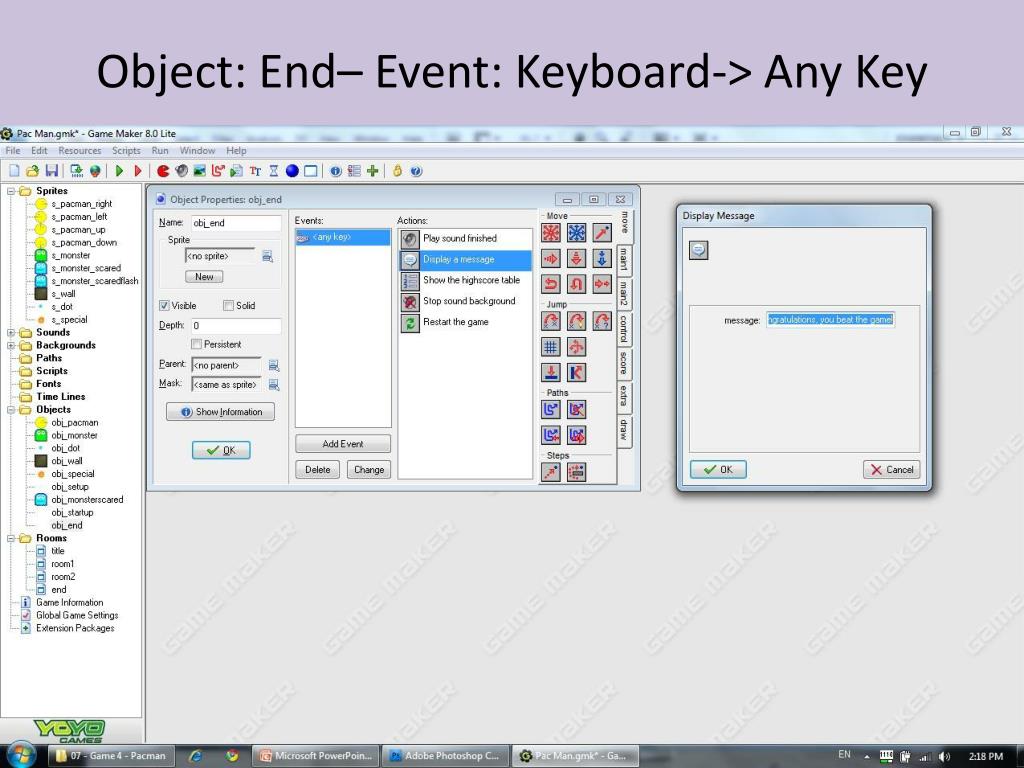This screenshot has width=1024, height=768.
Task: Create a time line using the hourglass icon
Action: coord(274,171)
